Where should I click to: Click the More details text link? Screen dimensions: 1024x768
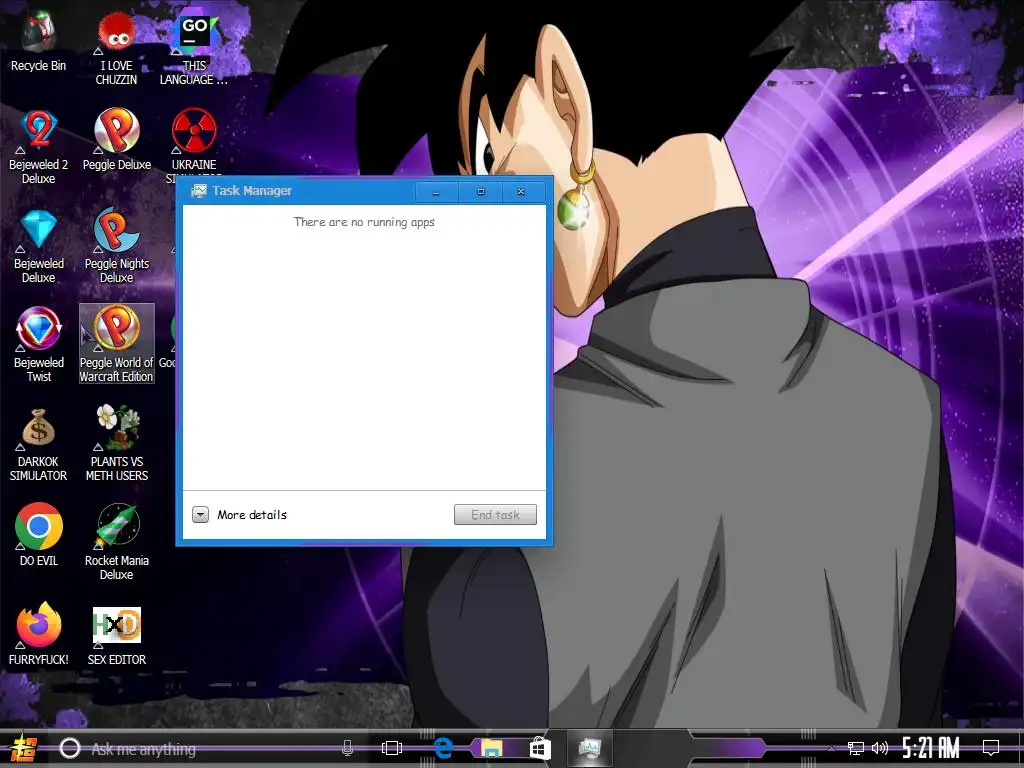252,515
